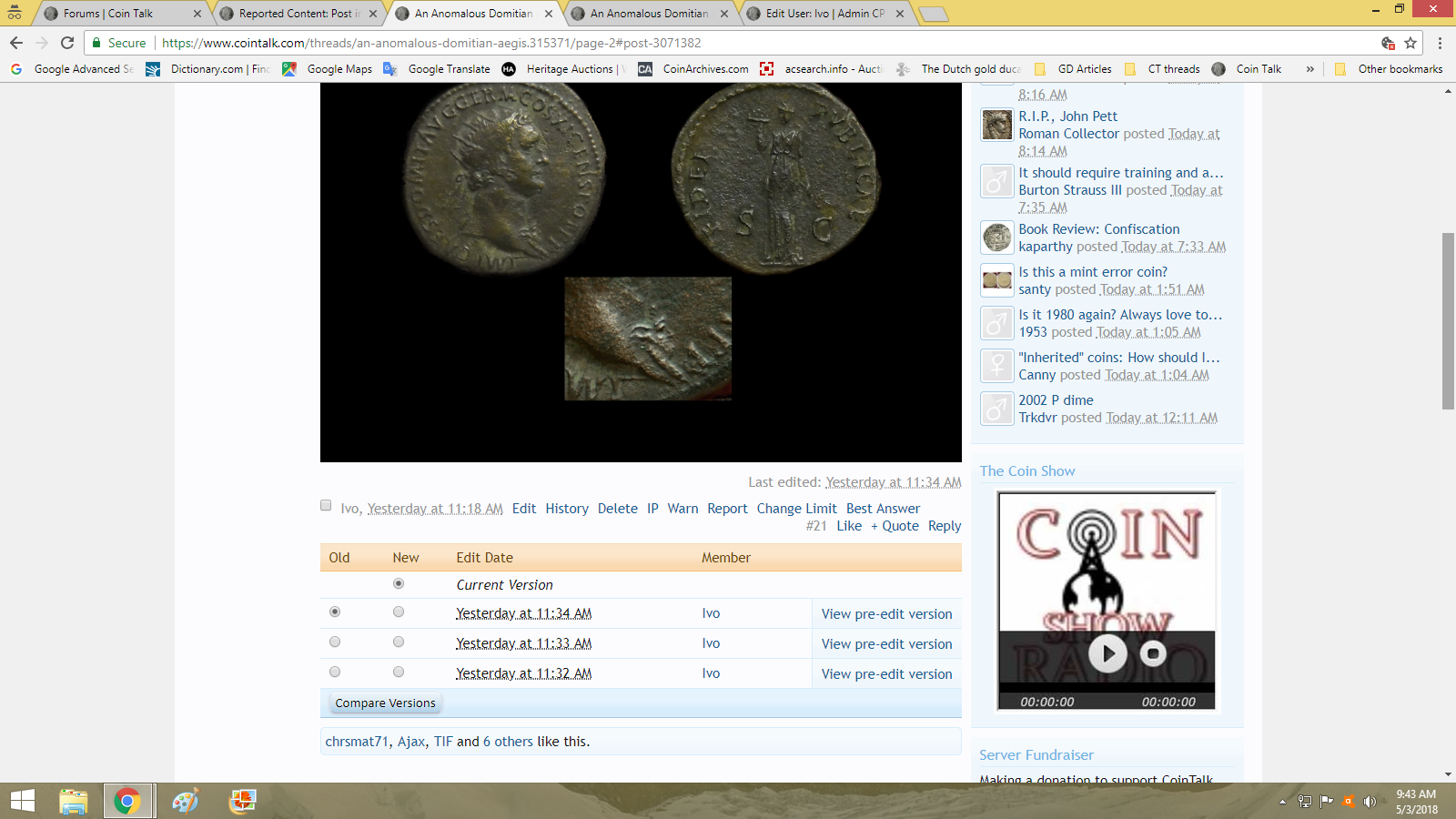
Task: Click the Warn link for Ivo's post
Action: pyautogui.click(x=682, y=509)
